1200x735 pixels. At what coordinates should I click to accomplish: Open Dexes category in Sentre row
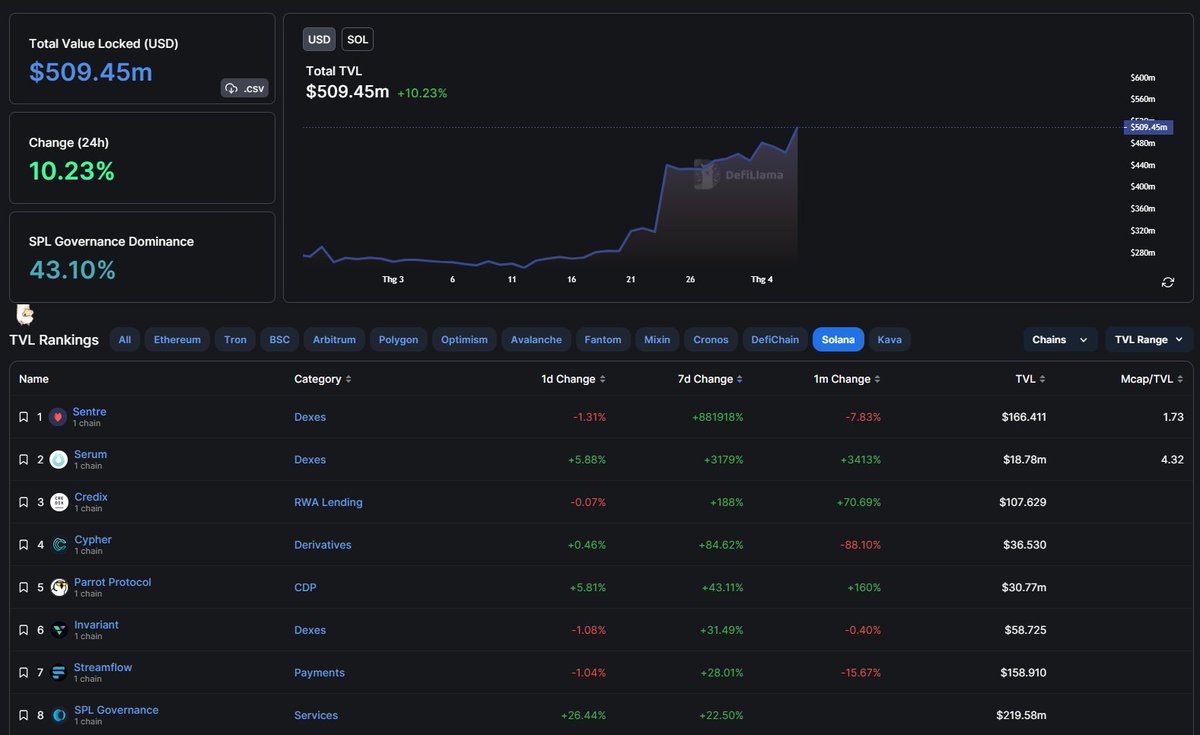310,417
